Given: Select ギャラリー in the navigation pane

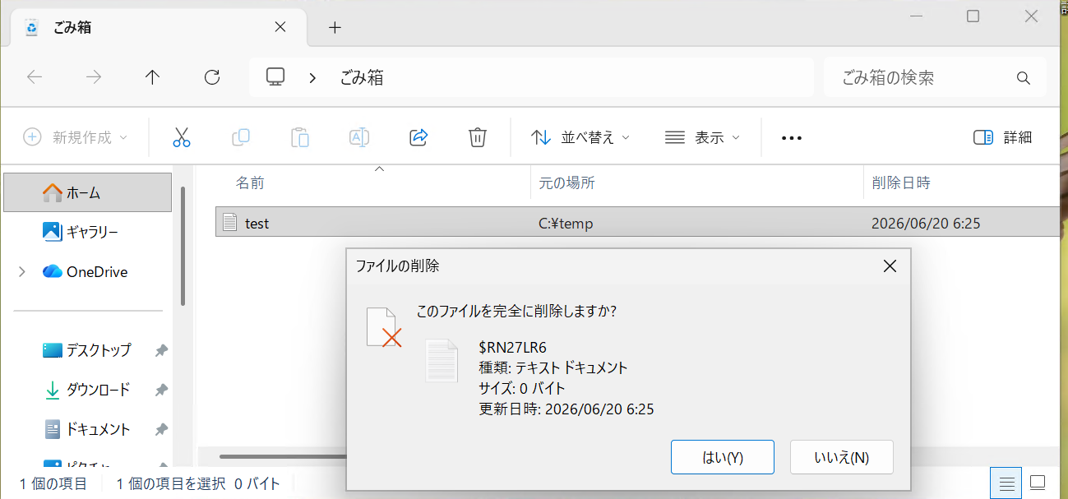Looking at the screenshot, I should [88, 232].
